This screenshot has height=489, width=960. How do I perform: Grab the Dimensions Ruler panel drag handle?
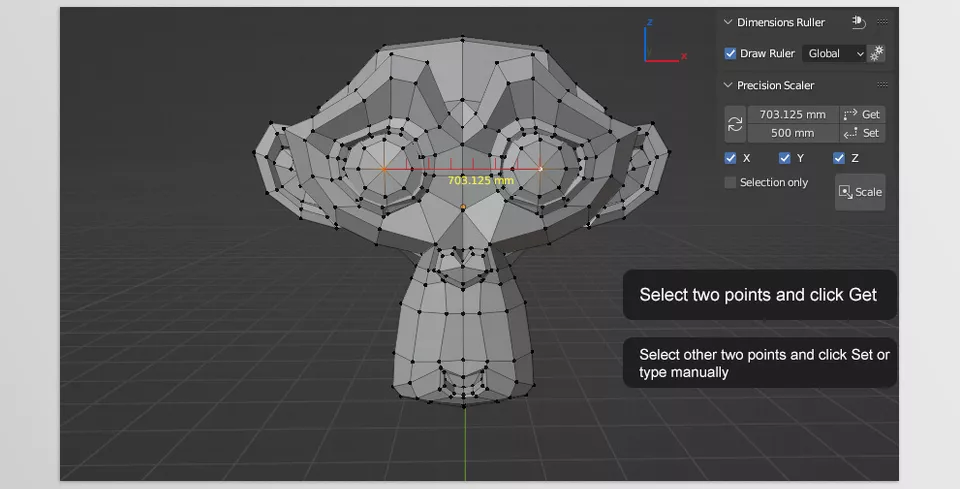[x=882, y=22]
